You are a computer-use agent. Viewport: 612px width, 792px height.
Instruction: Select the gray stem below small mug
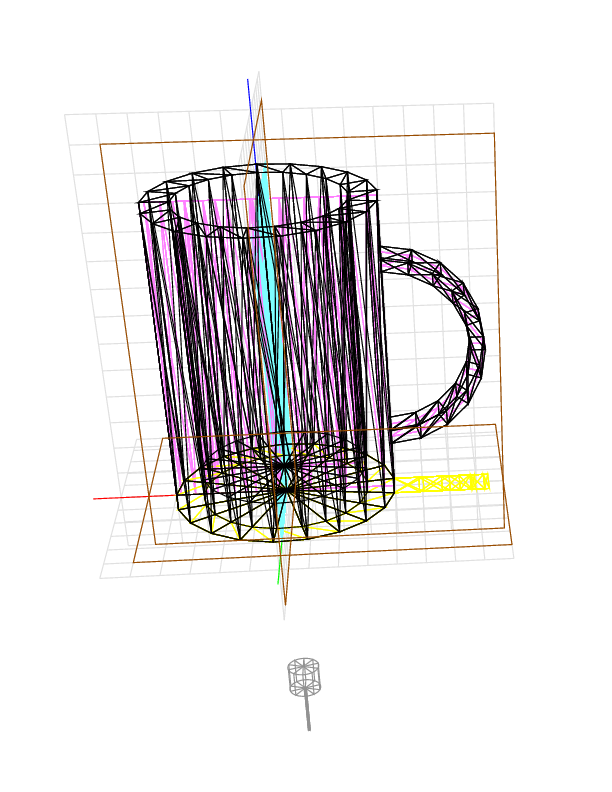click(307, 713)
